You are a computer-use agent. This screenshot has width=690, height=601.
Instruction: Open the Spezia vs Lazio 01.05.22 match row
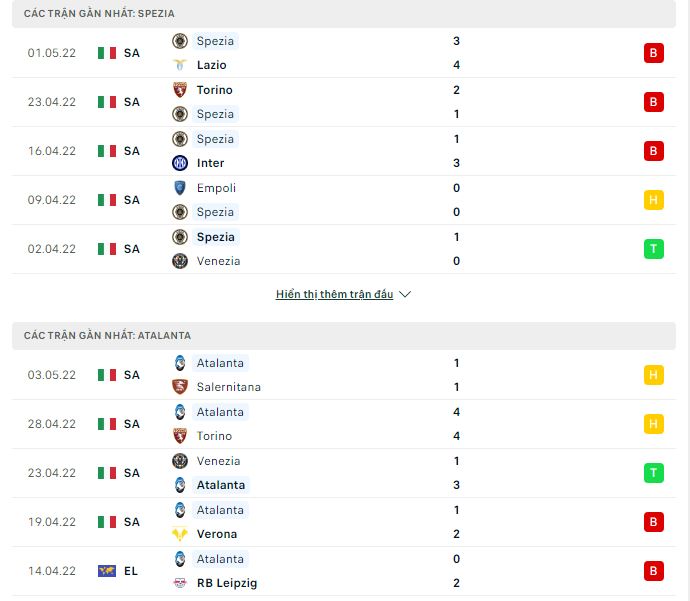coord(344,53)
